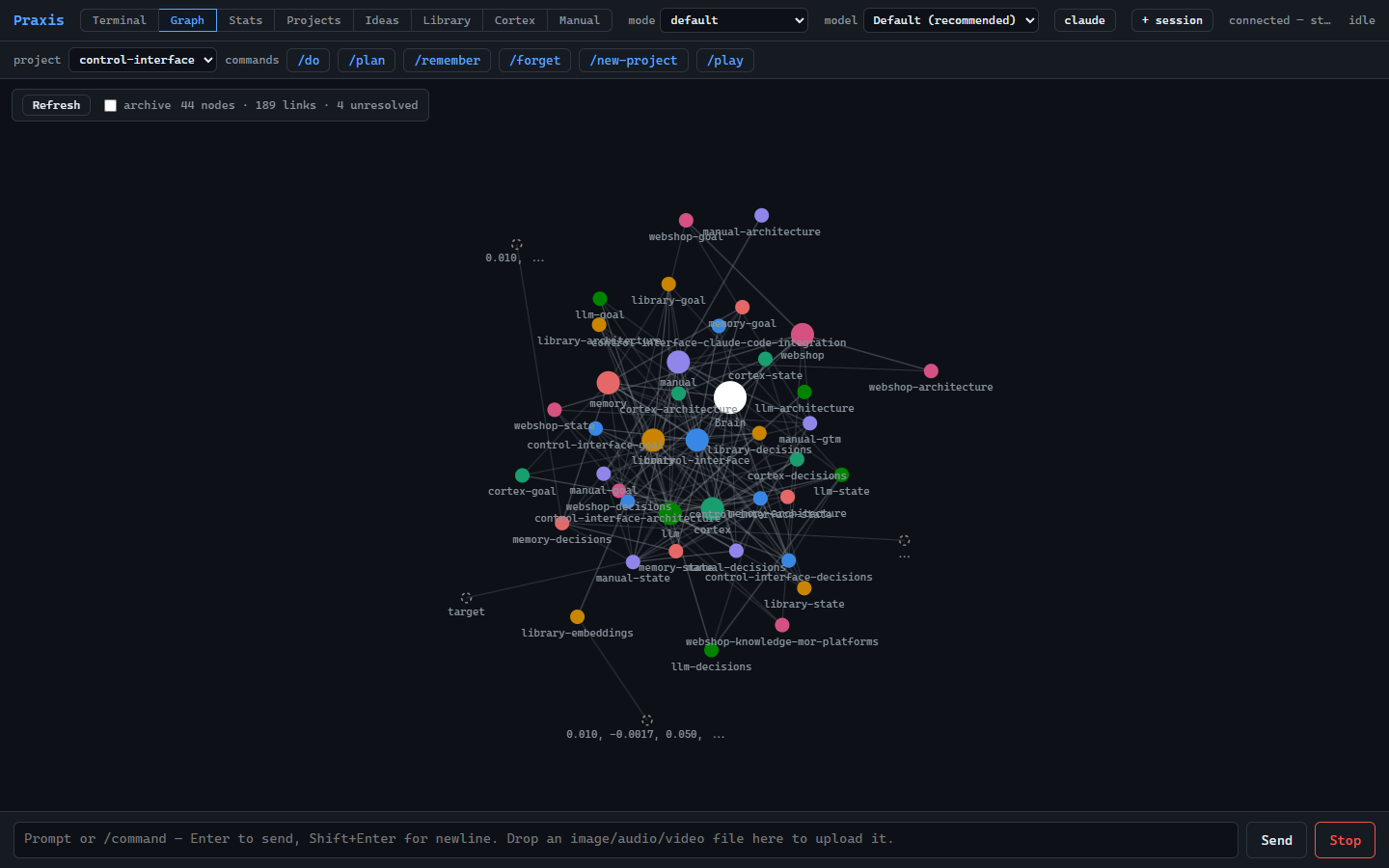The width and height of the screenshot is (1389, 868).
Task: Insert the /play command
Action: [725, 60]
